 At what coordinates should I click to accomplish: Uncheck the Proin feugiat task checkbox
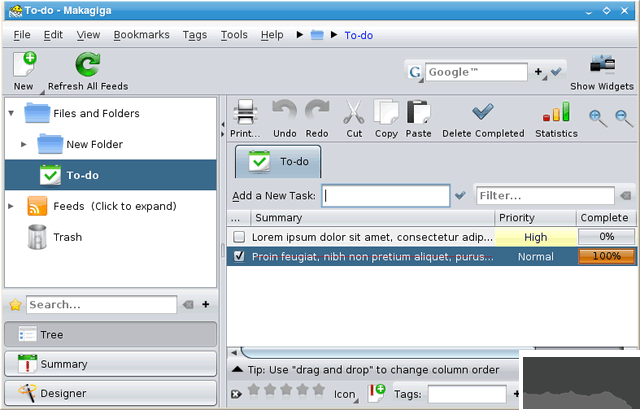pyautogui.click(x=239, y=256)
